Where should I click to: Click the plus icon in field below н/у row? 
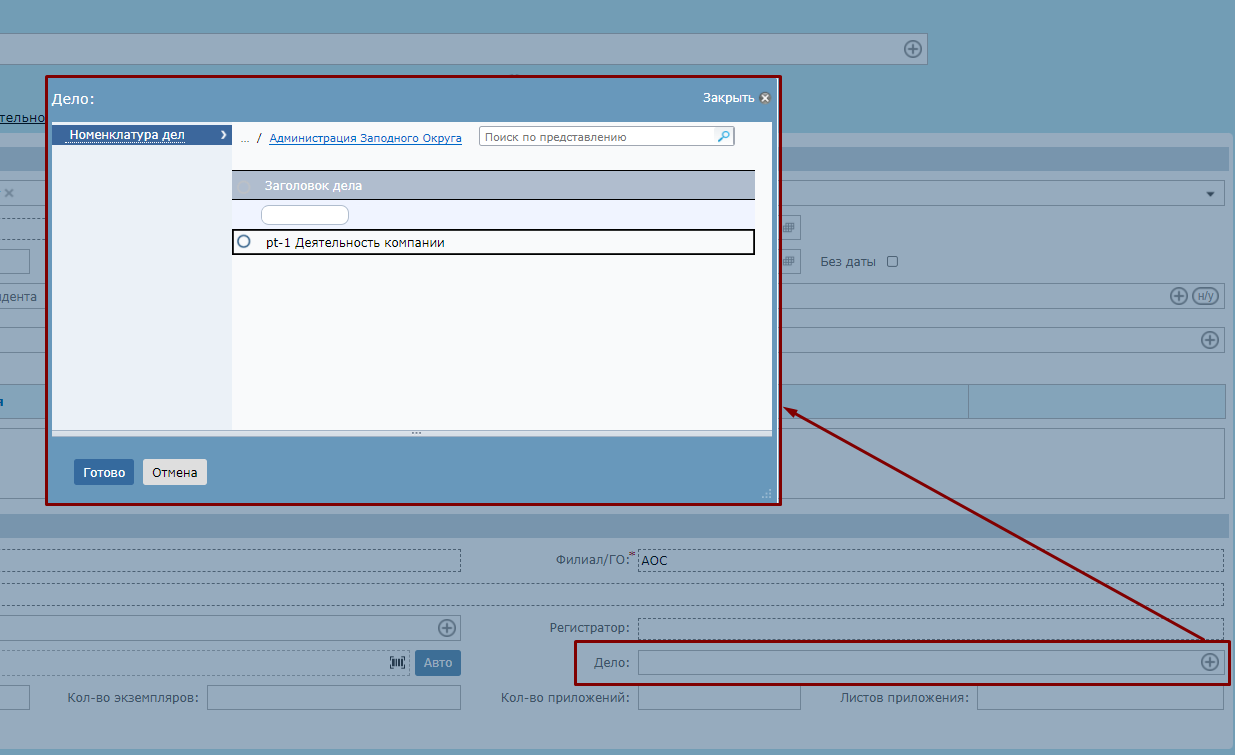pos(1210,340)
